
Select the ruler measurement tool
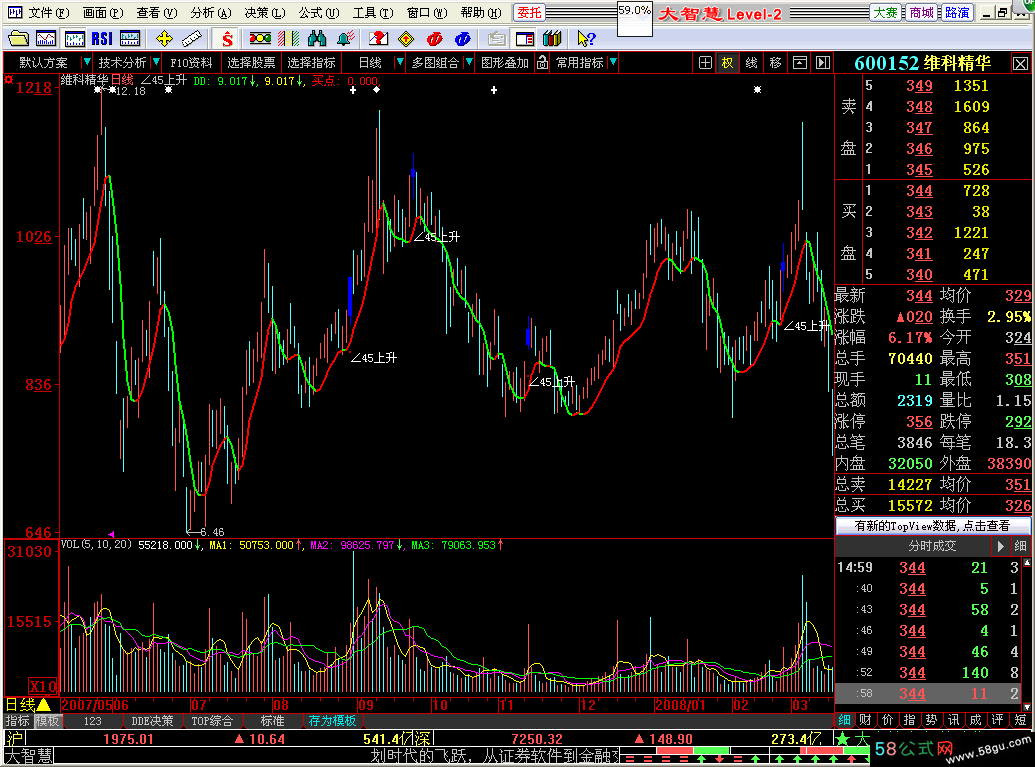pos(191,39)
